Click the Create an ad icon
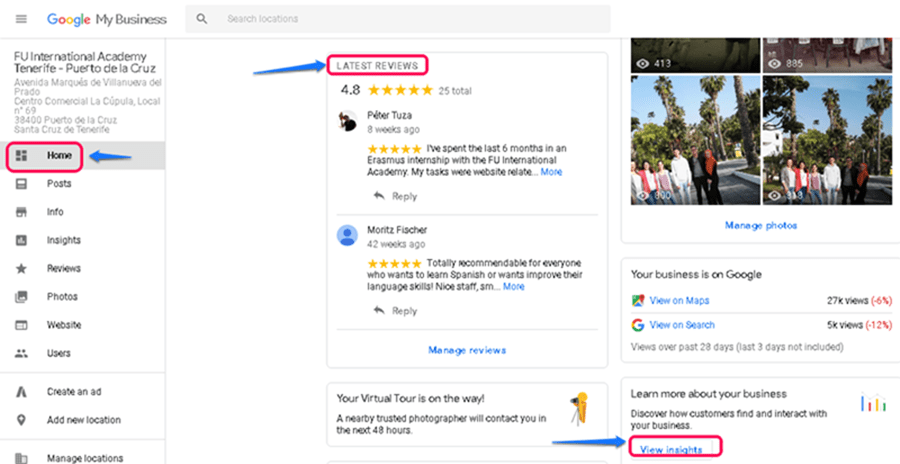Screen dimensions: 900x464 (21, 392)
